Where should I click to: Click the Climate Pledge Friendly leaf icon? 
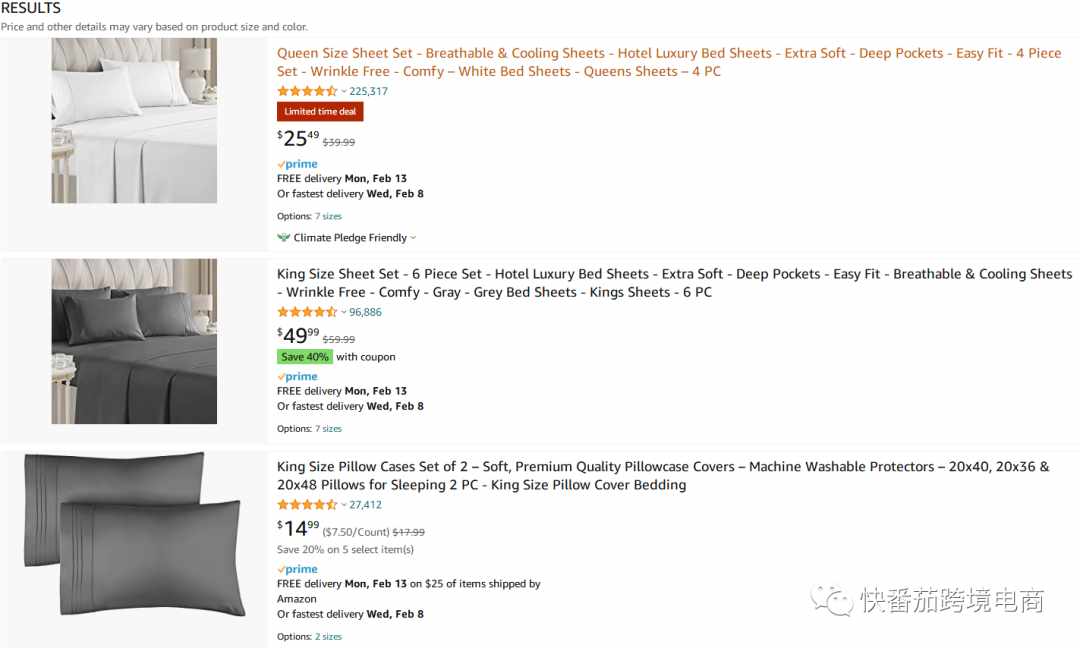[283, 238]
